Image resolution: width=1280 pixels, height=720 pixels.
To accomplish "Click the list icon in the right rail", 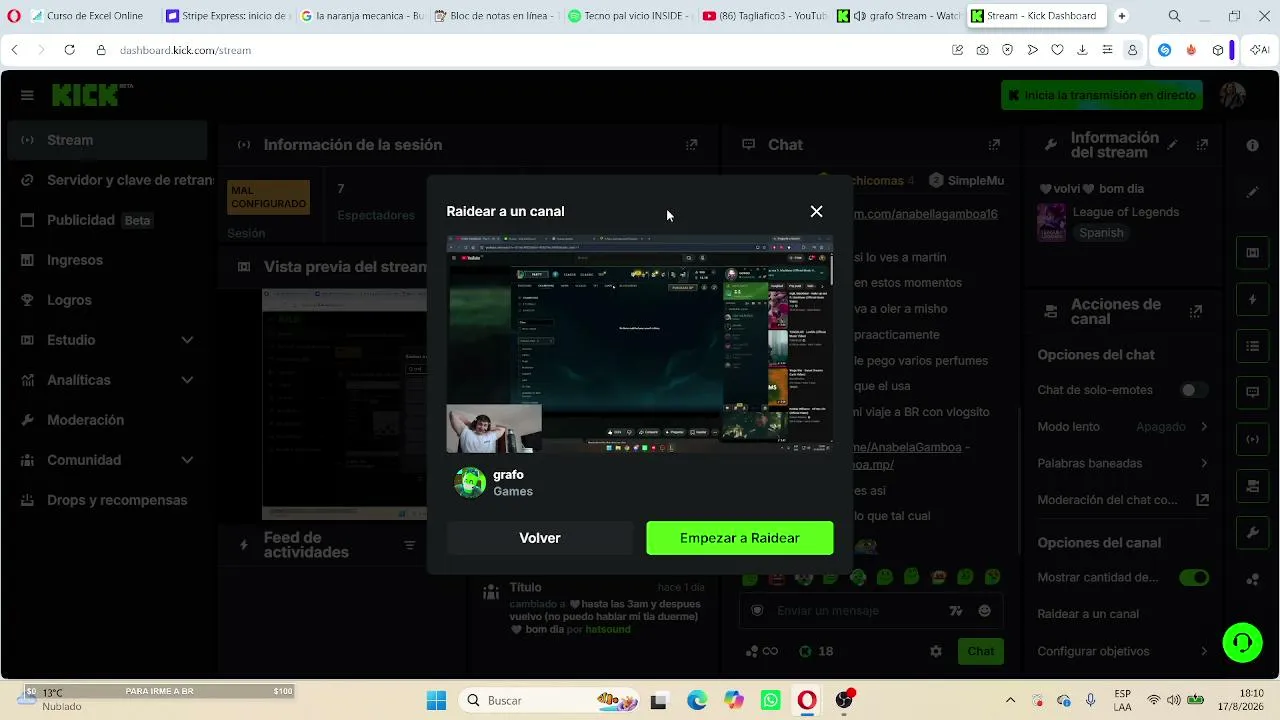I will pos(1252,346).
